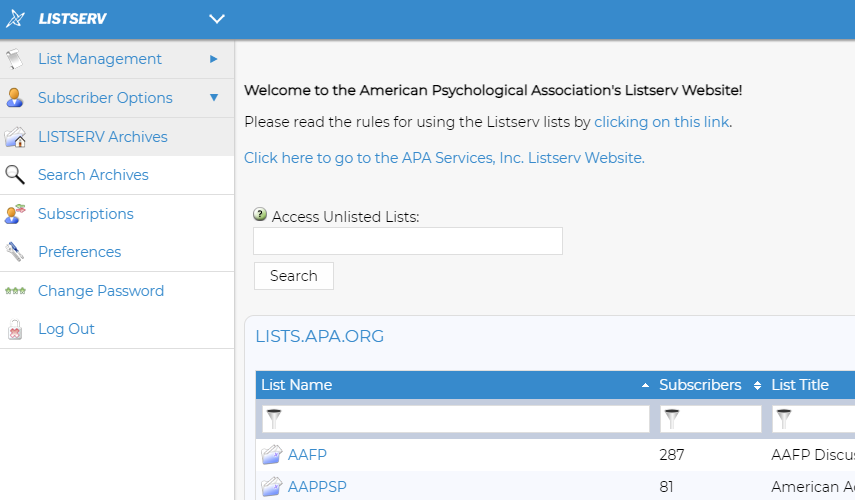The image size is (855, 500).
Task: Click the Subscriptions people icon
Action: [x=15, y=214]
